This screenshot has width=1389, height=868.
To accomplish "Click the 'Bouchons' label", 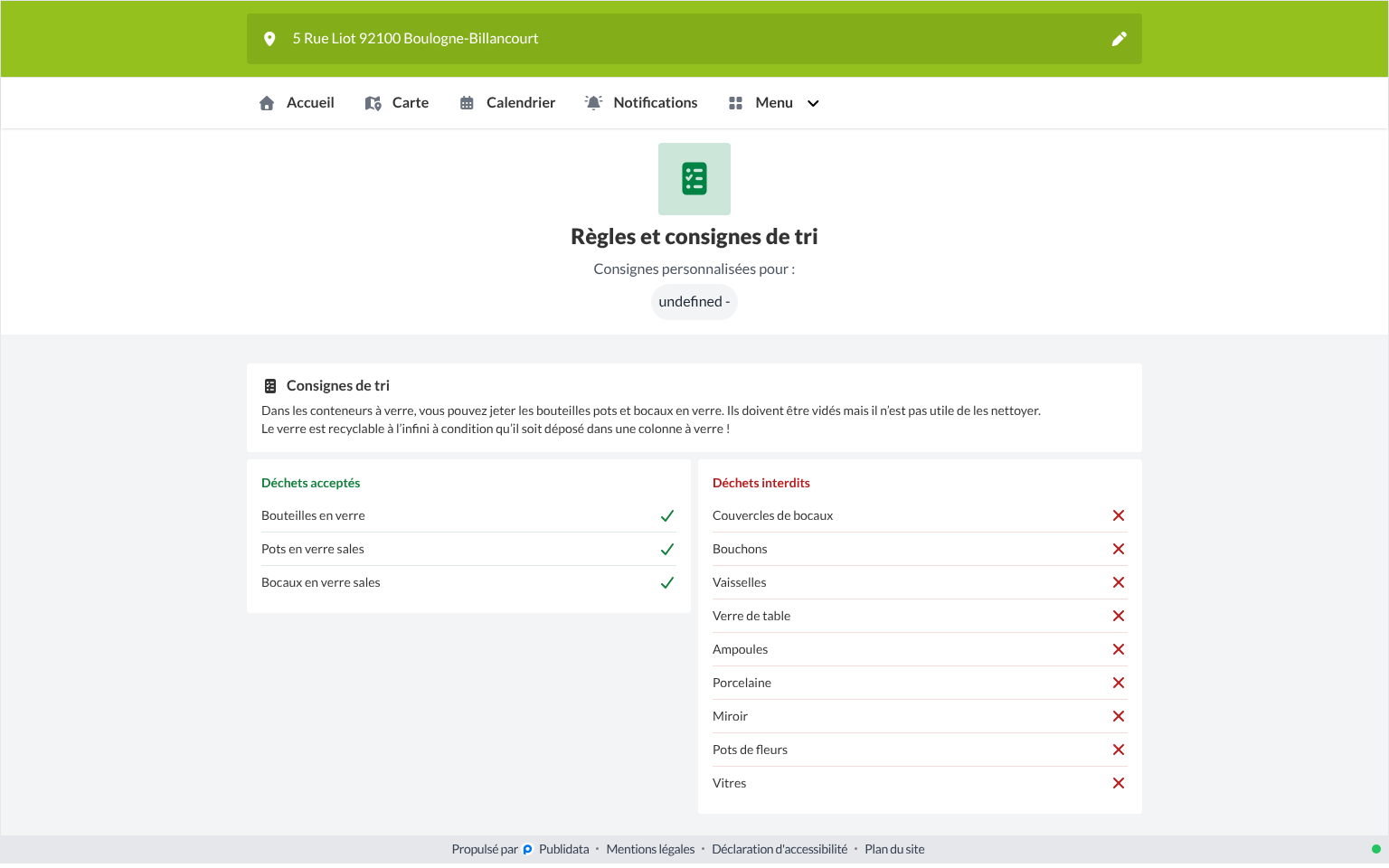I will click(x=740, y=550).
